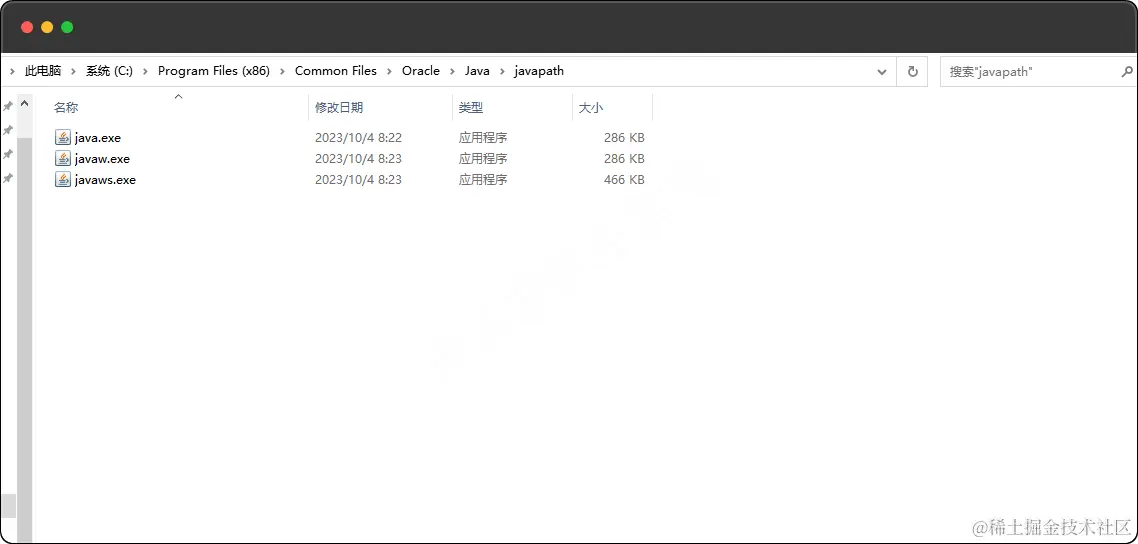Click 应用程序 type of javaws.exe
This screenshot has height=544, width=1138.
[x=483, y=180]
